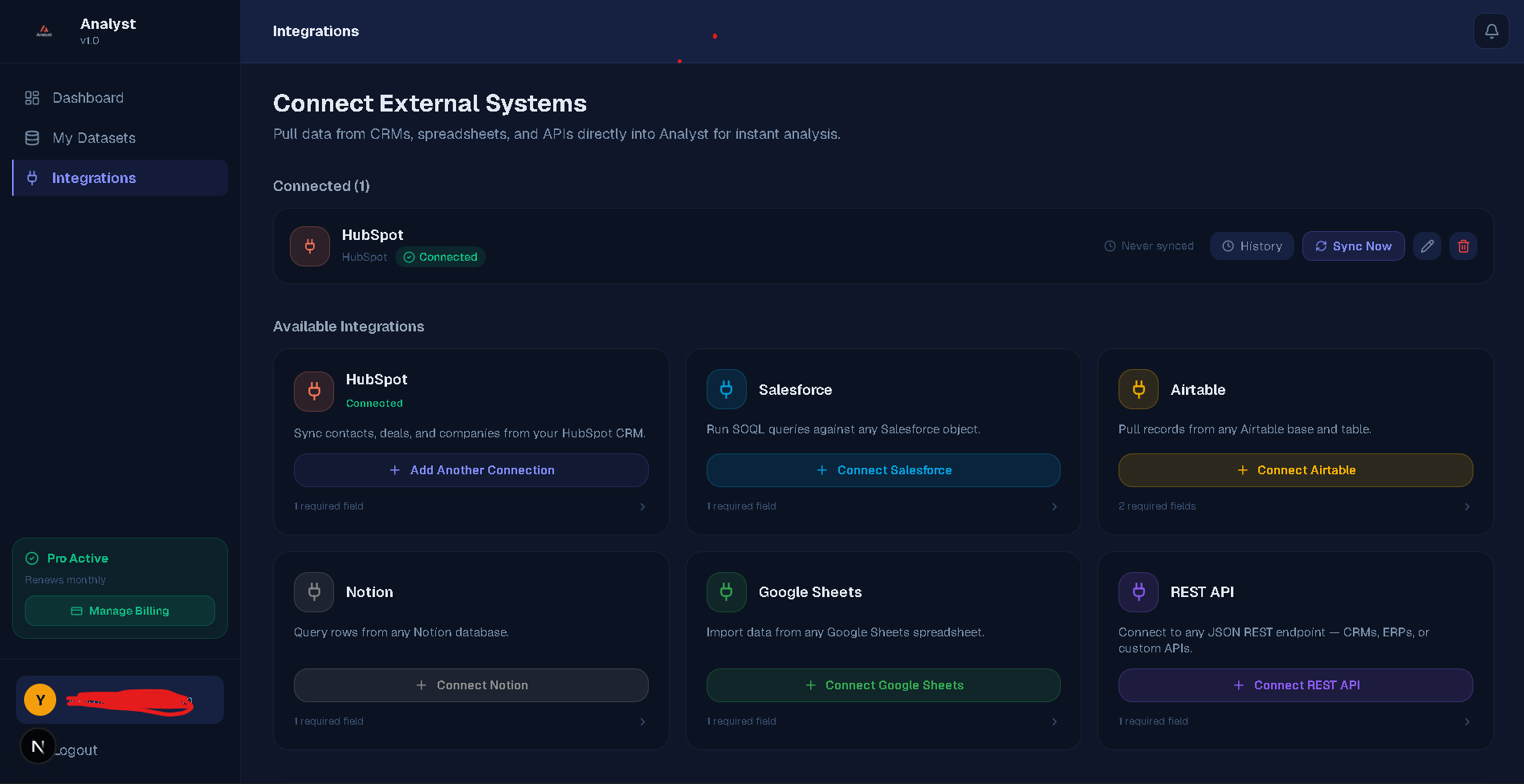Click the Salesforce SOQL queries description

point(843,429)
